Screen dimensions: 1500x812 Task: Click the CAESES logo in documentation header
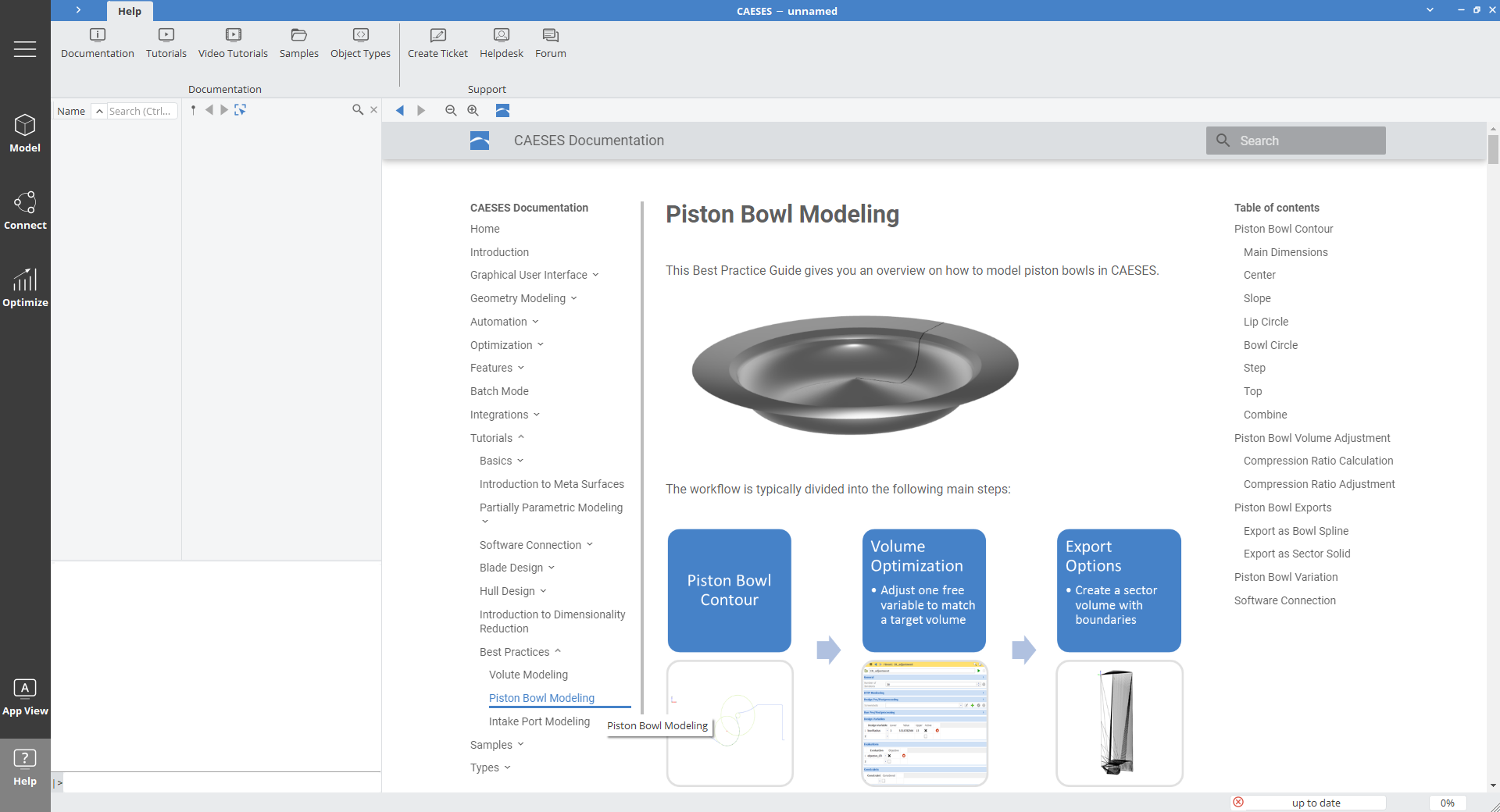(x=480, y=141)
